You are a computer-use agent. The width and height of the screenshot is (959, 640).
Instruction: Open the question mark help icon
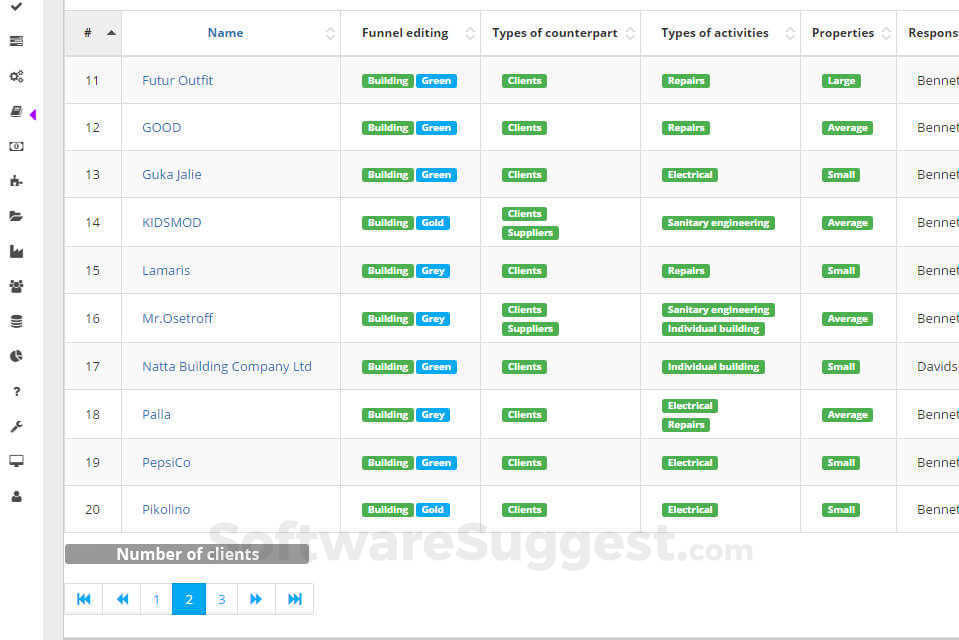click(16, 391)
